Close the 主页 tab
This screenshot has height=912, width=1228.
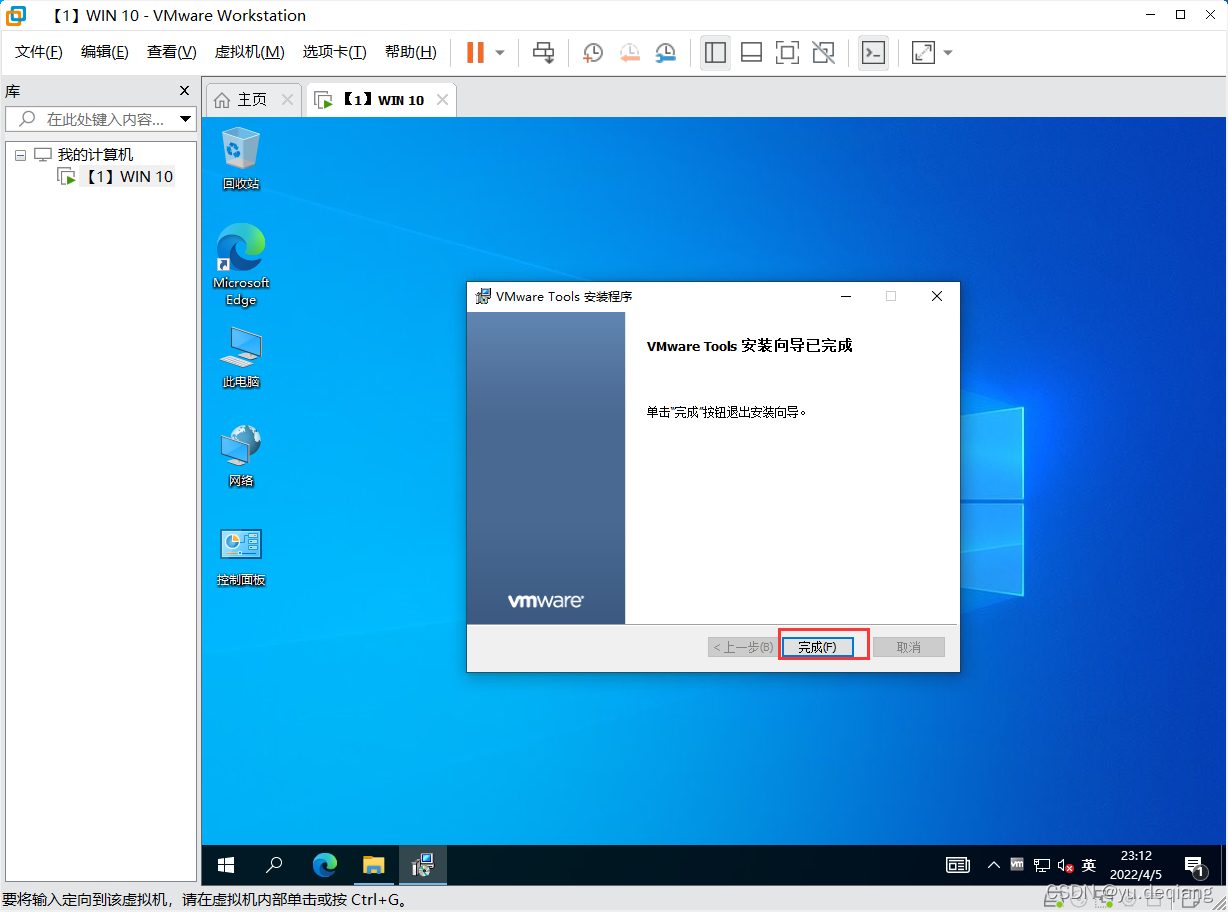tap(287, 100)
